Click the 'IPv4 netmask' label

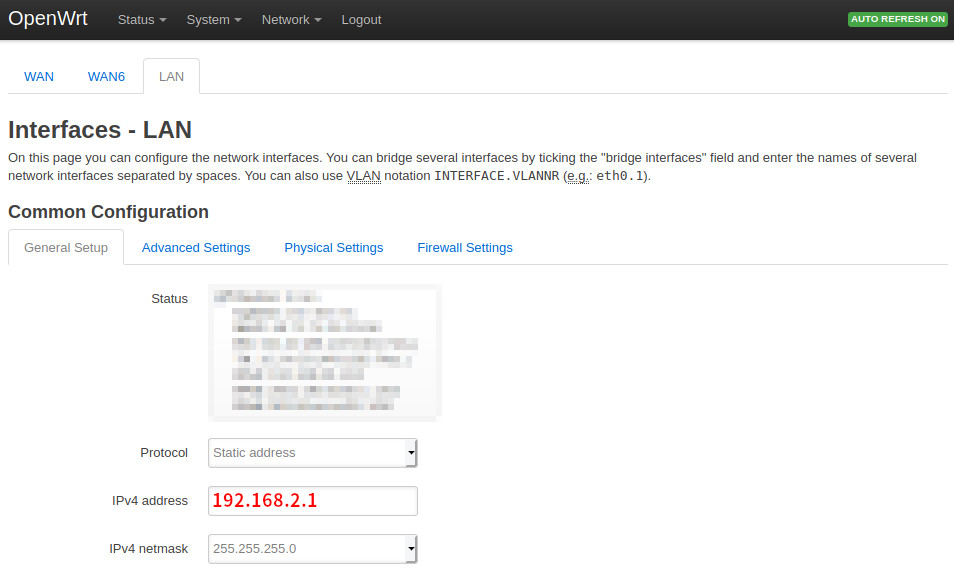[148, 549]
